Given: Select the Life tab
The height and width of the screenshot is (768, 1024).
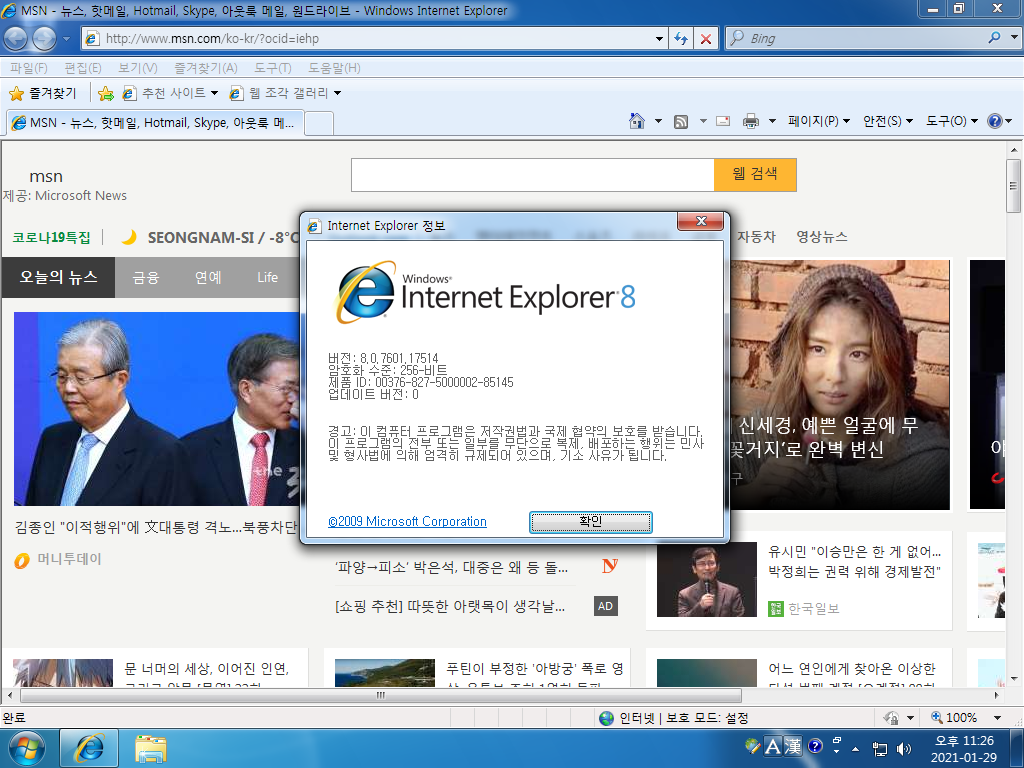Looking at the screenshot, I should point(267,278).
